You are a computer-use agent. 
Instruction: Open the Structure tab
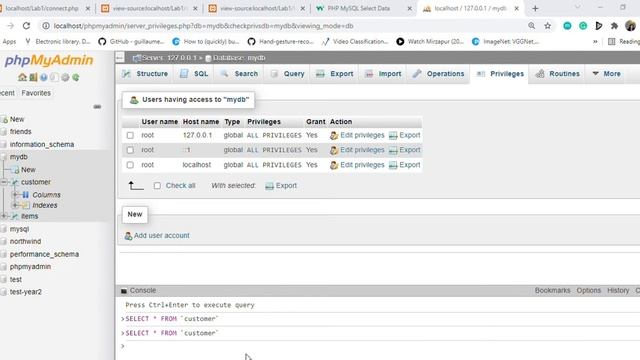145,74
